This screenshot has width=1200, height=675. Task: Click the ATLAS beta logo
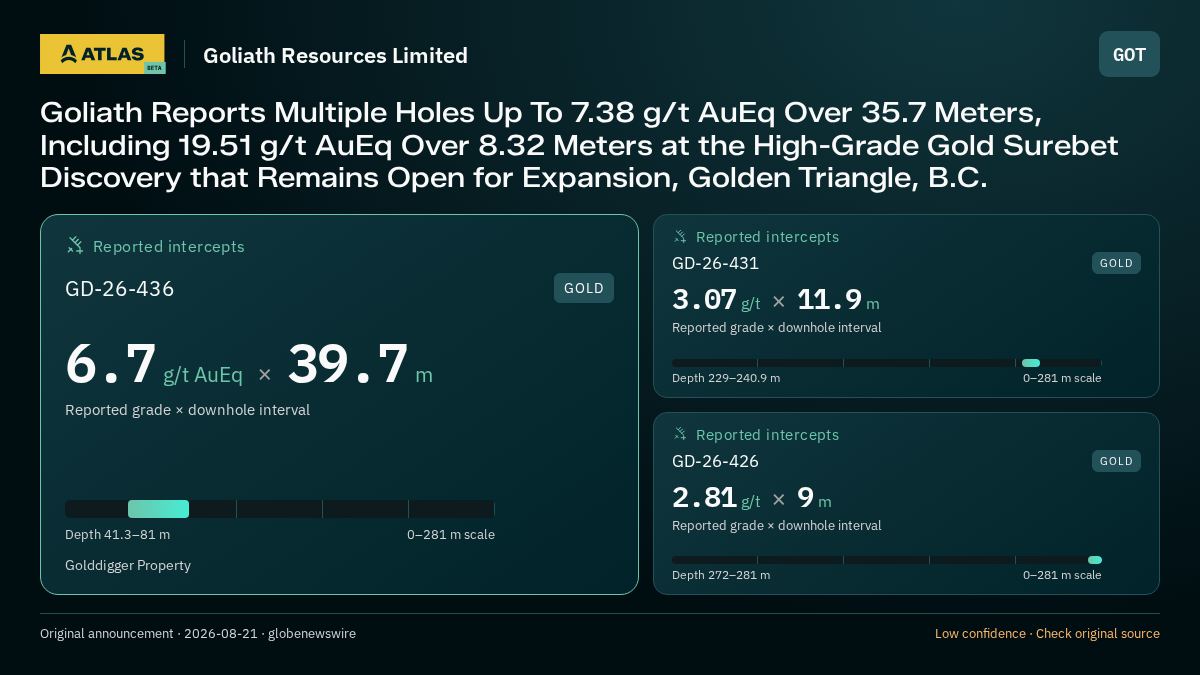102,54
